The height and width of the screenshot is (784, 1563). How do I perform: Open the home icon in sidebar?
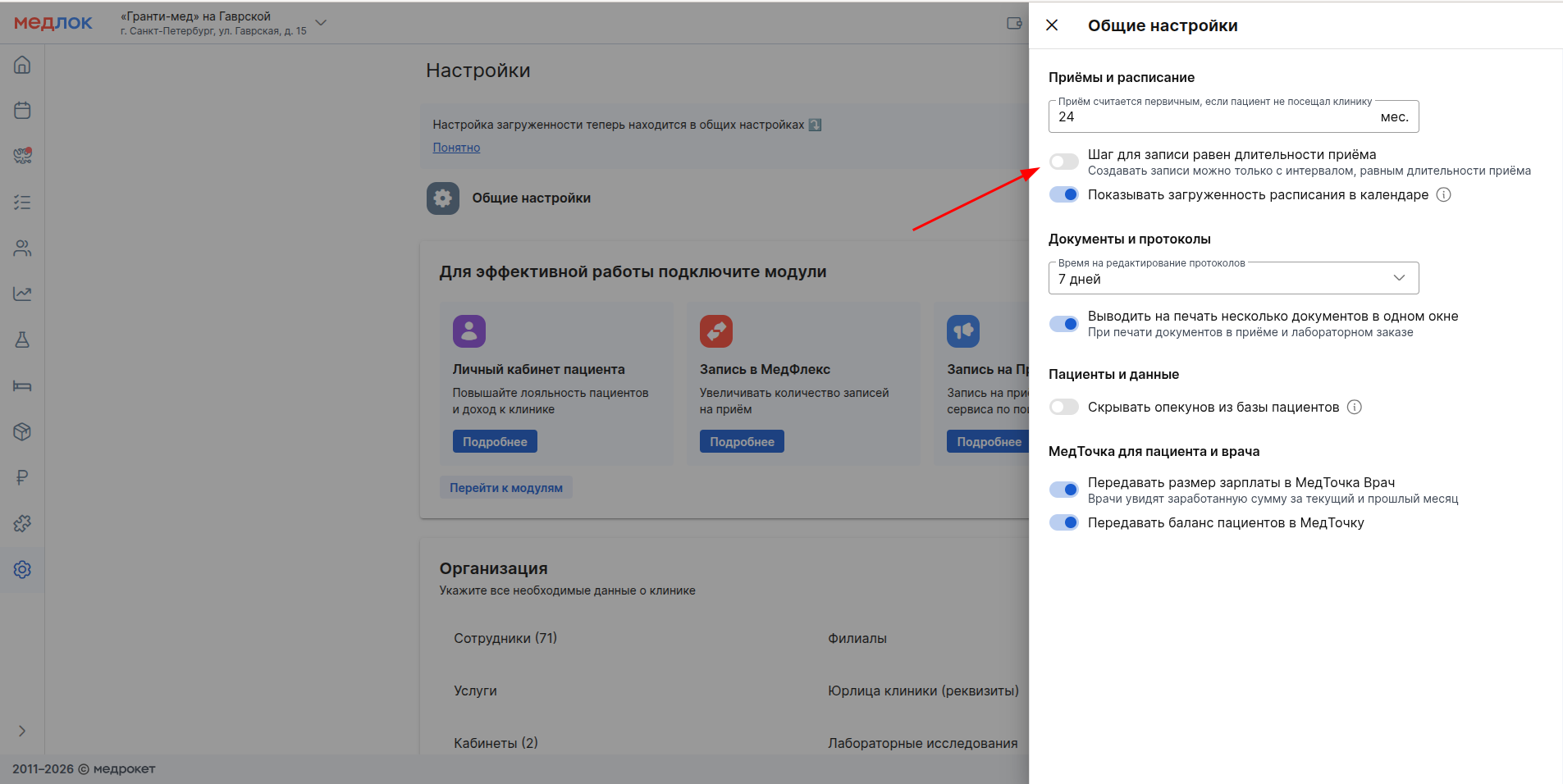[22, 65]
